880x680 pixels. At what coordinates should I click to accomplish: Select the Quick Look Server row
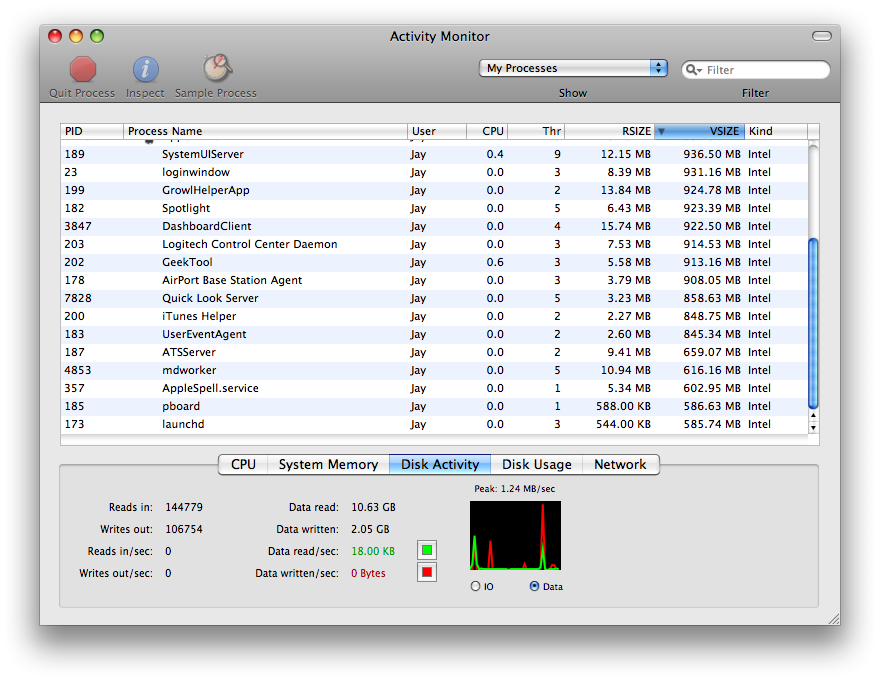coord(434,298)
